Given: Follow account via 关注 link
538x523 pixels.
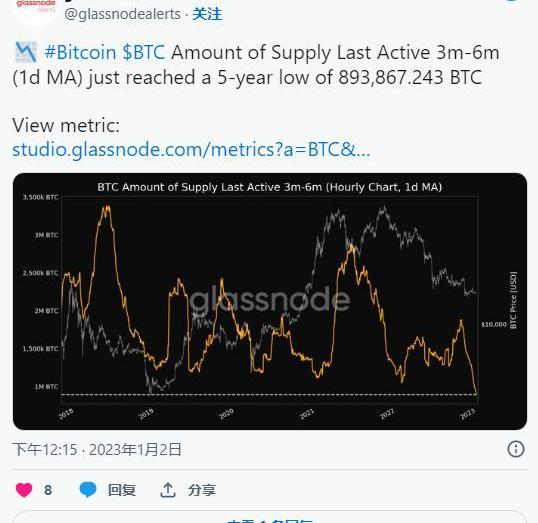Looking at the screenshot, I should [207, 14].
